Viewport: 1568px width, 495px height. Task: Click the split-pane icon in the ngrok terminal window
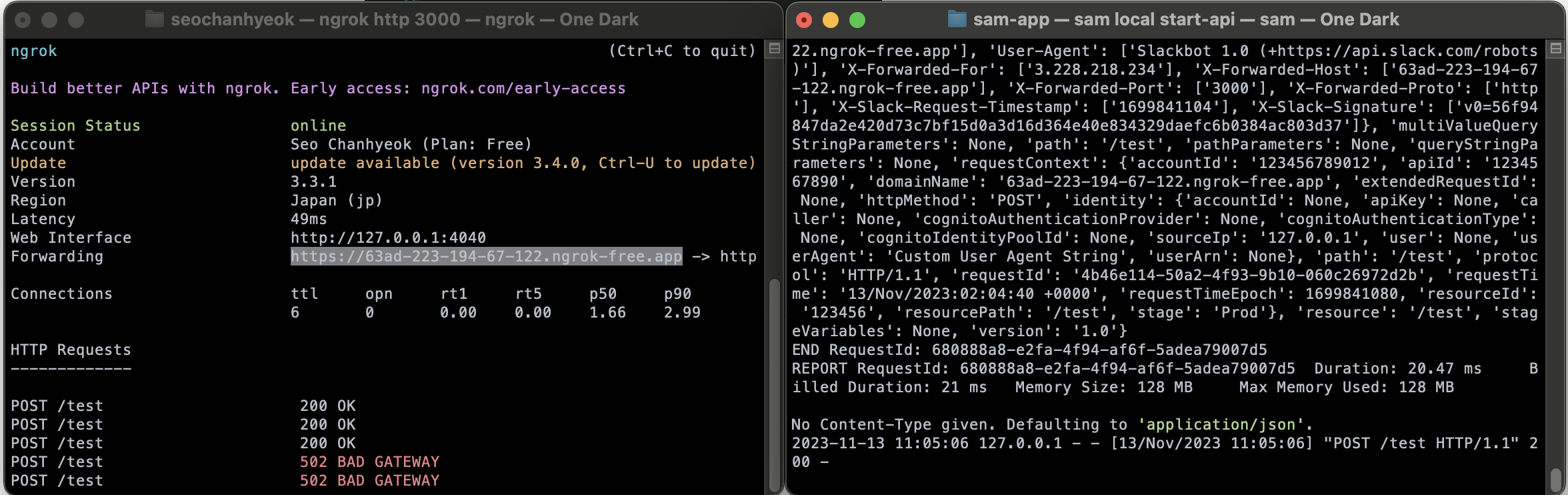point(774,48)
